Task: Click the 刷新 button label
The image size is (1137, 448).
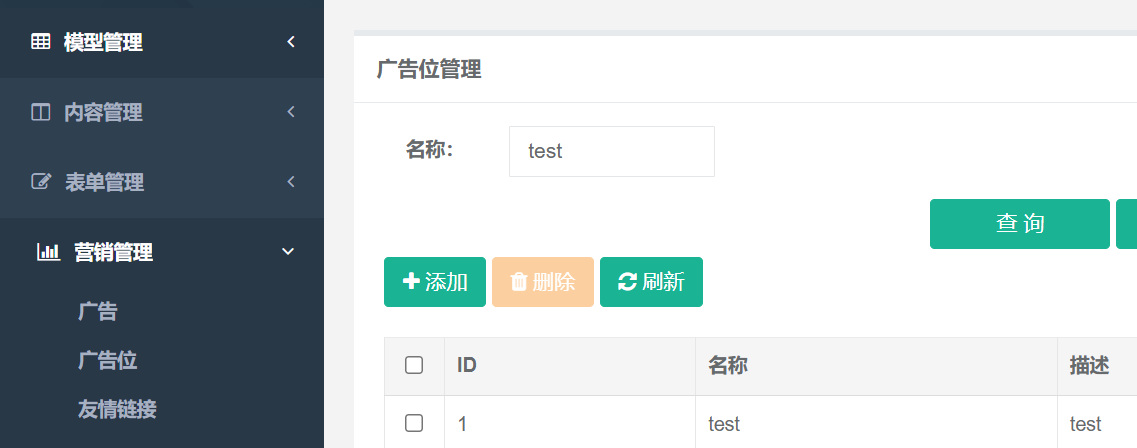Action: 663,282
